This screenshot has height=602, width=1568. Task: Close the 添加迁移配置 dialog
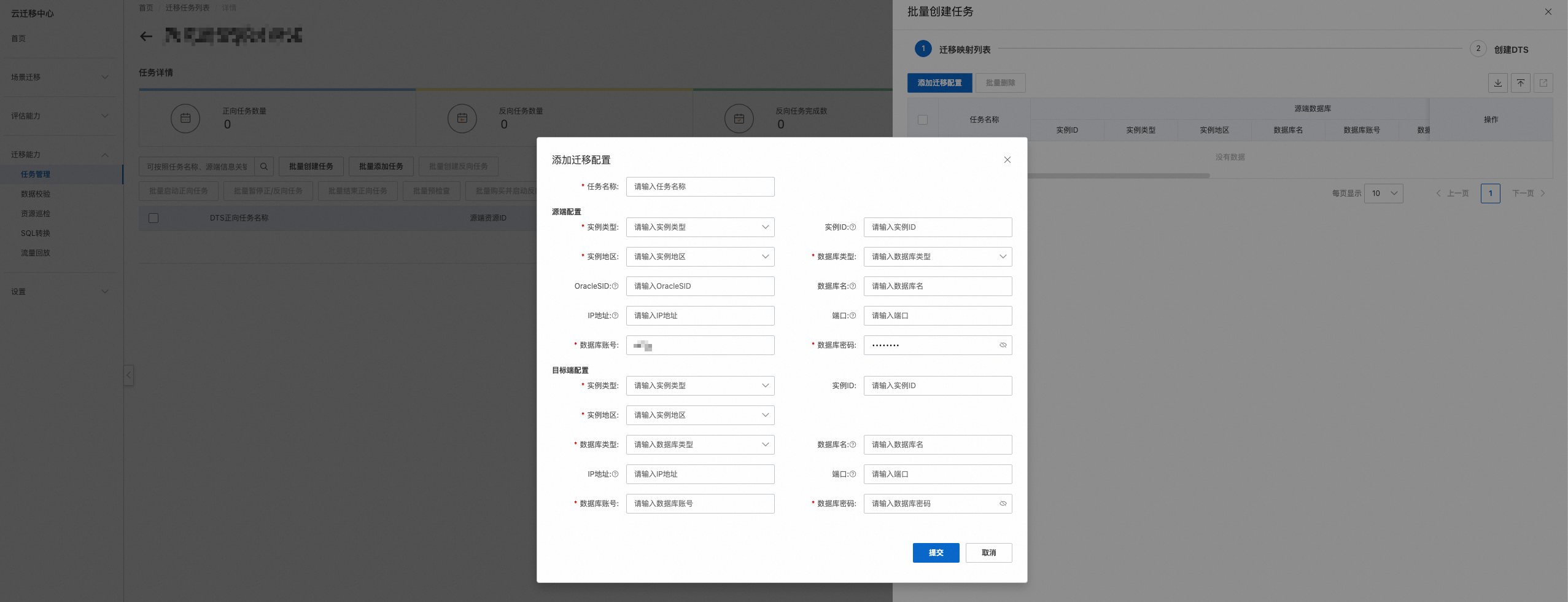1007,160
